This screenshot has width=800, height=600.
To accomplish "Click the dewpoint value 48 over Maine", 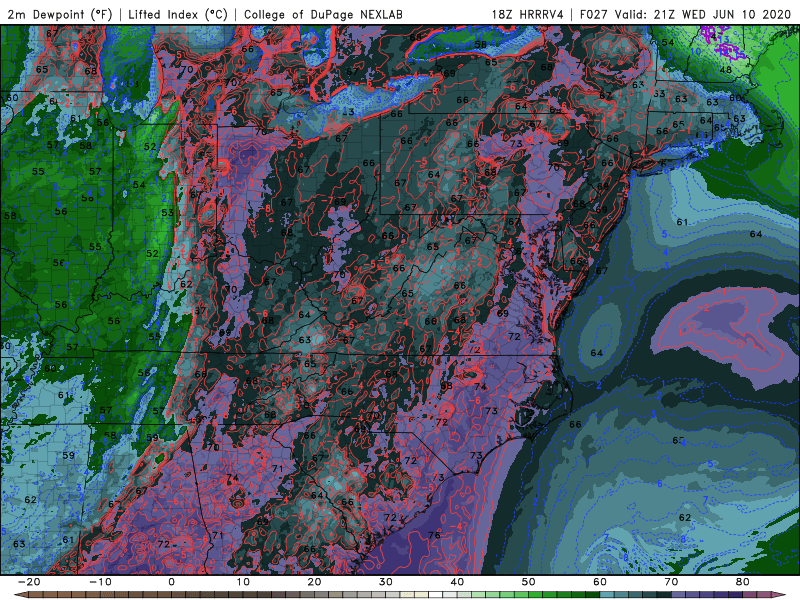I will pyautogui.click(x=725, y=69).
